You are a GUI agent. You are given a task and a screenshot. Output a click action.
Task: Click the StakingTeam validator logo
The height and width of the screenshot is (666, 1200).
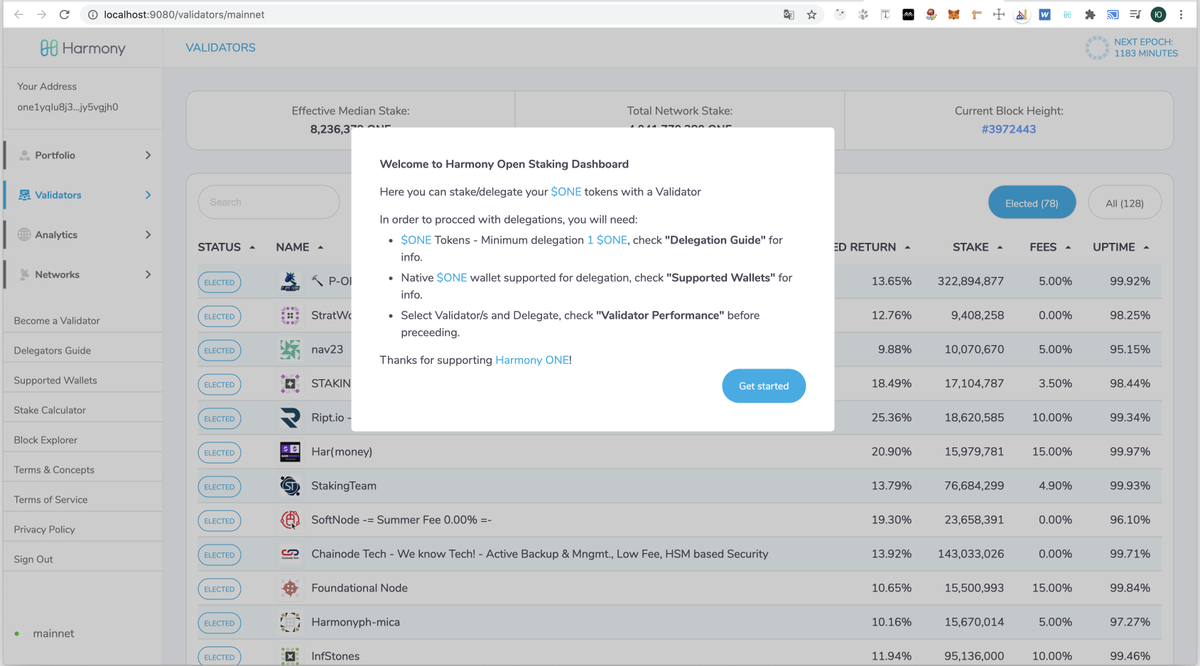pos(290,486)
